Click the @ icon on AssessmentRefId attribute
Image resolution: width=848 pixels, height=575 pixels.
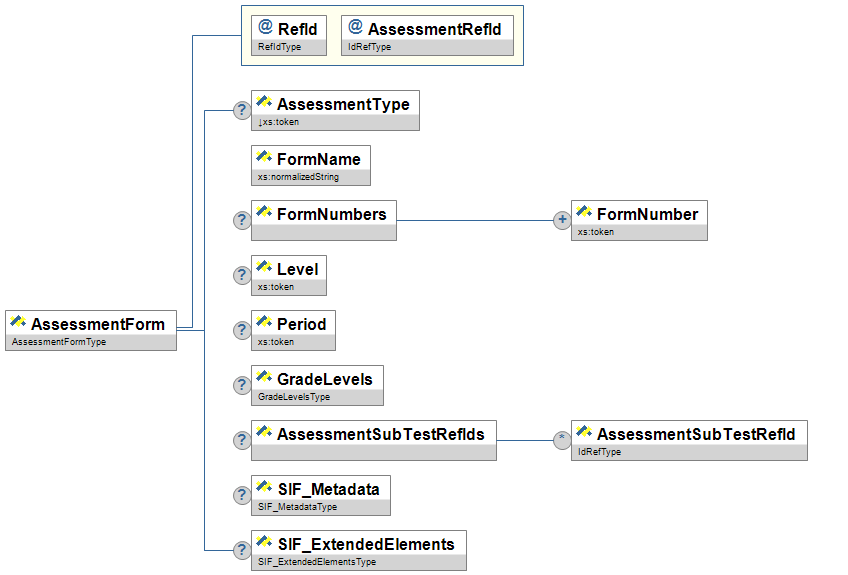tap(355, 28)
